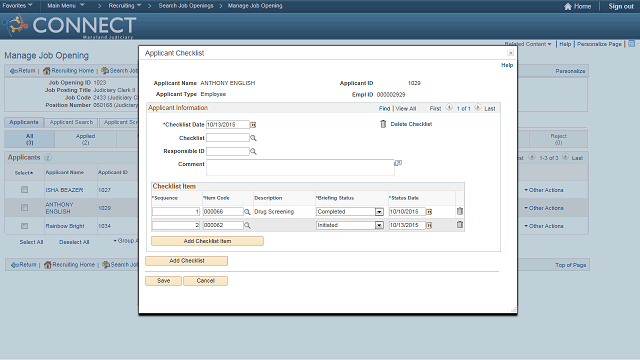Click item code field 000066
The width and height of the screenshot is (640, 360).
223,212
